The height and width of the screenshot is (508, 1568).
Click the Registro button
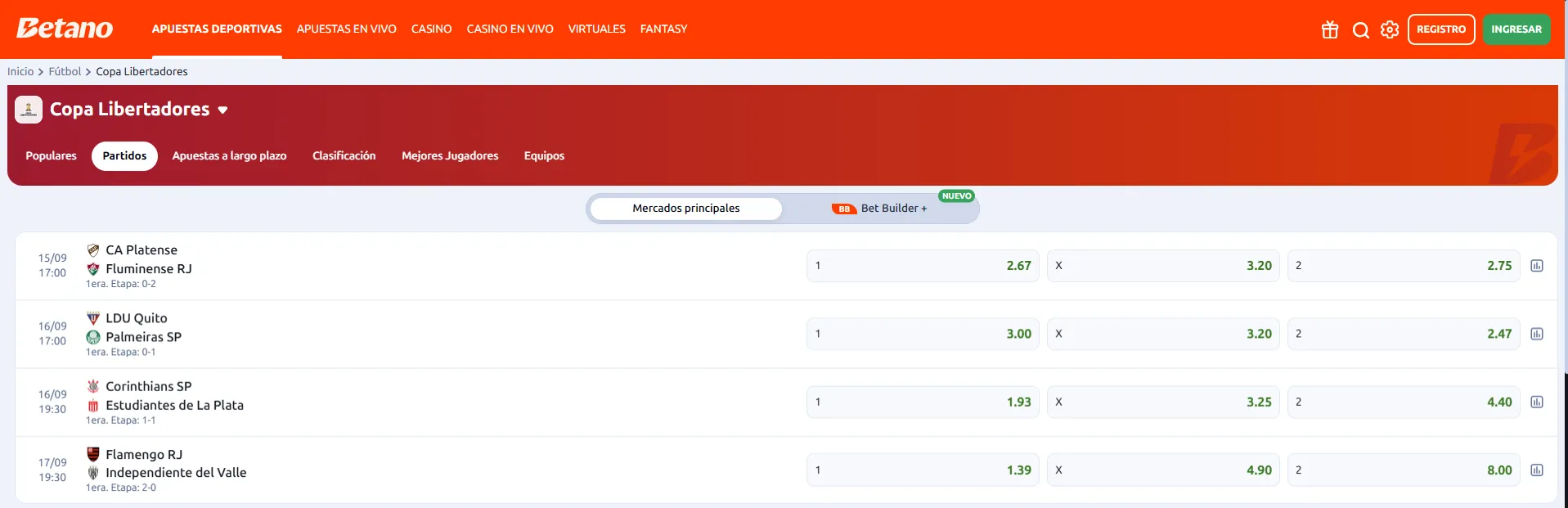(1441, 29)
